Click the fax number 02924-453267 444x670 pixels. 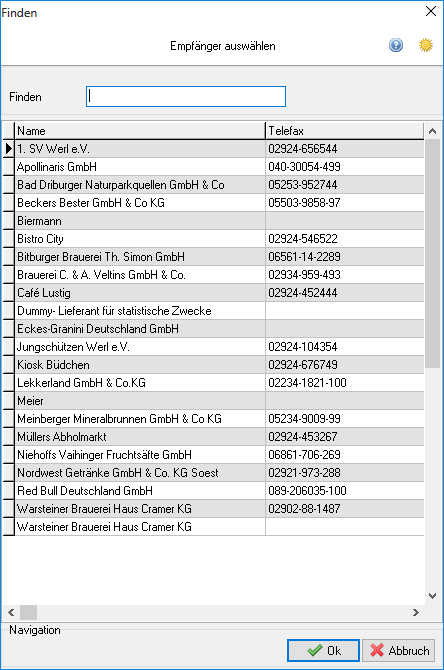[303, 437]
